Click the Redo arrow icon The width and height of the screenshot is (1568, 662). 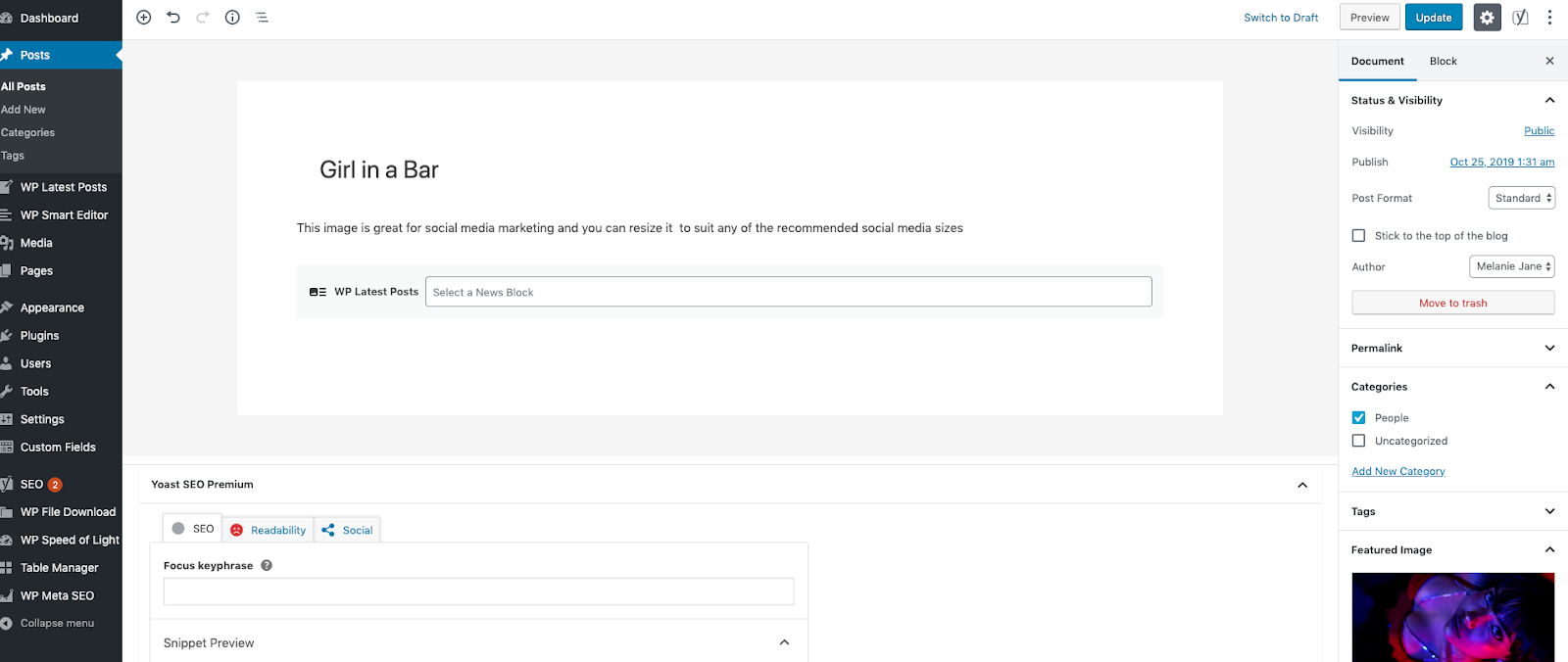pos(203,18)
